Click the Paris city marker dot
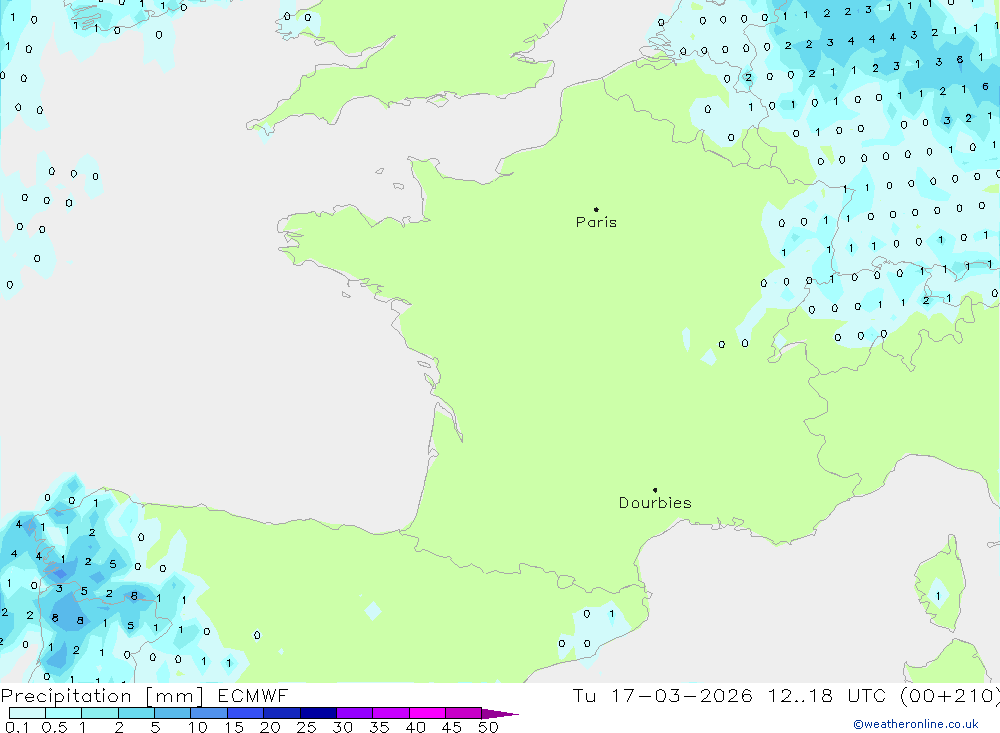 pos(596,209)
